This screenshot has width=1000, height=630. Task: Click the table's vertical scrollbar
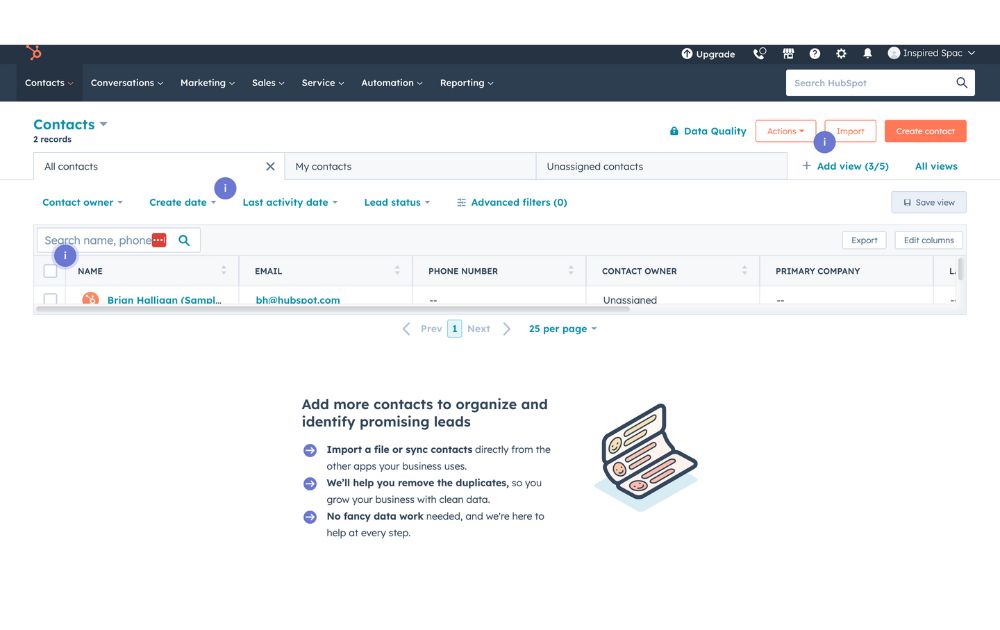pyautogui.click(x=960, y=269)
